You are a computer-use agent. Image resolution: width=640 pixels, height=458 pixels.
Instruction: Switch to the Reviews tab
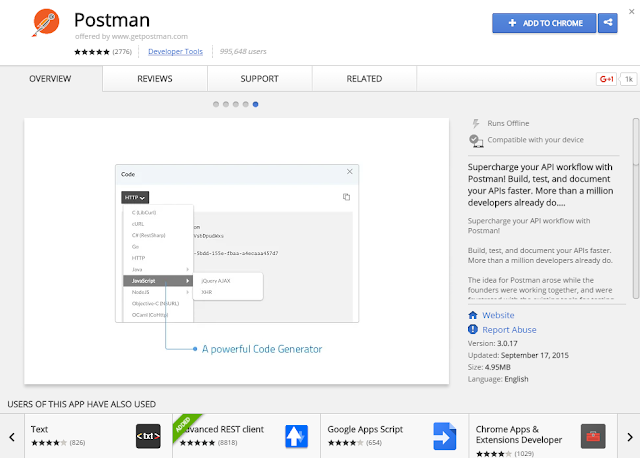(x=155, y=79)
